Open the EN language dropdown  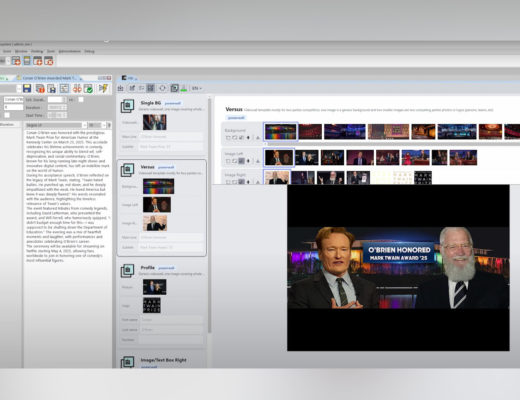click(197, 88)
